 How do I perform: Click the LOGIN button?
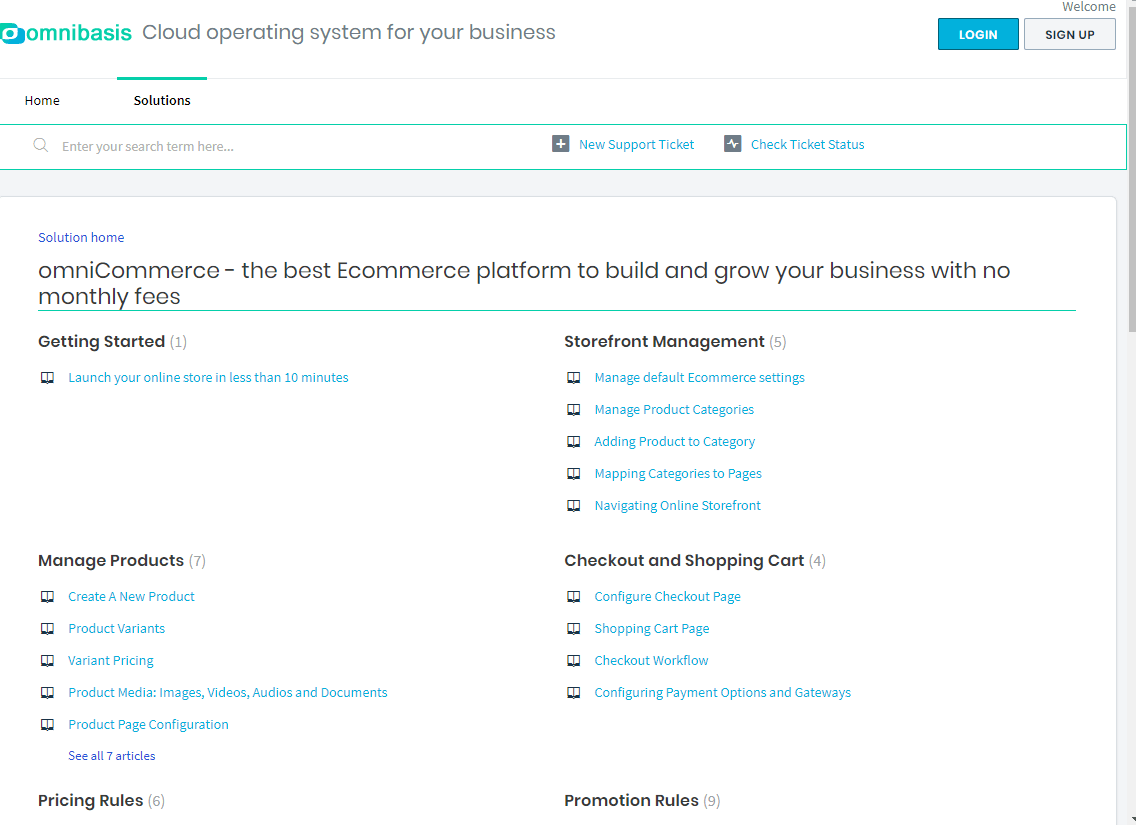click(978, 34)
